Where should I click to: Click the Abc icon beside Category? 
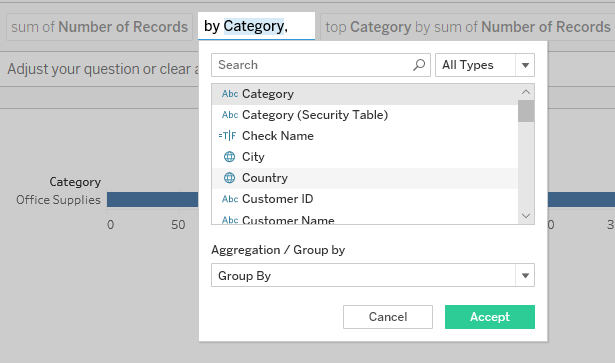coord(230,94)
